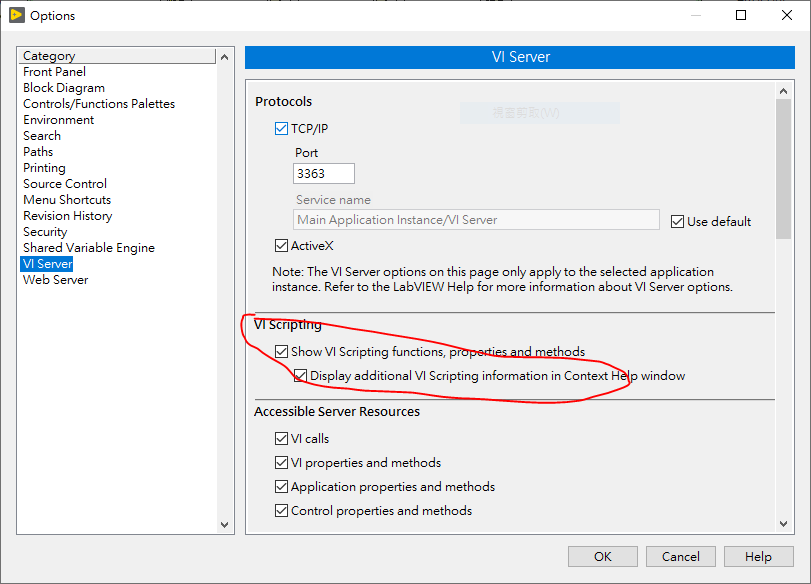Toggle VI properties and methods access
811x584 pixels.
(x=282, y=462)
